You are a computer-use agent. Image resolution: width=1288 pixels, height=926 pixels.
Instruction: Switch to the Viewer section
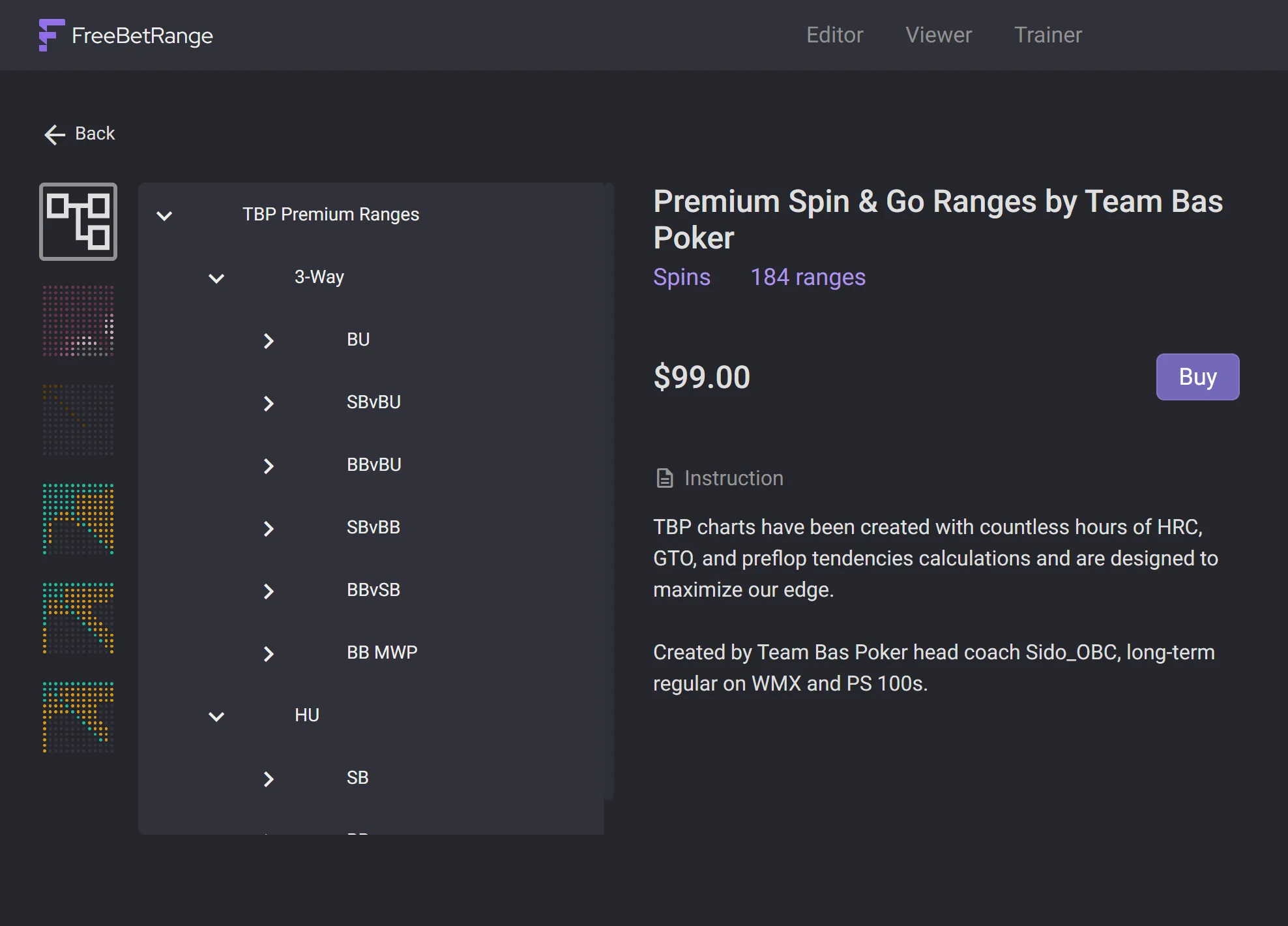point(939,35)
